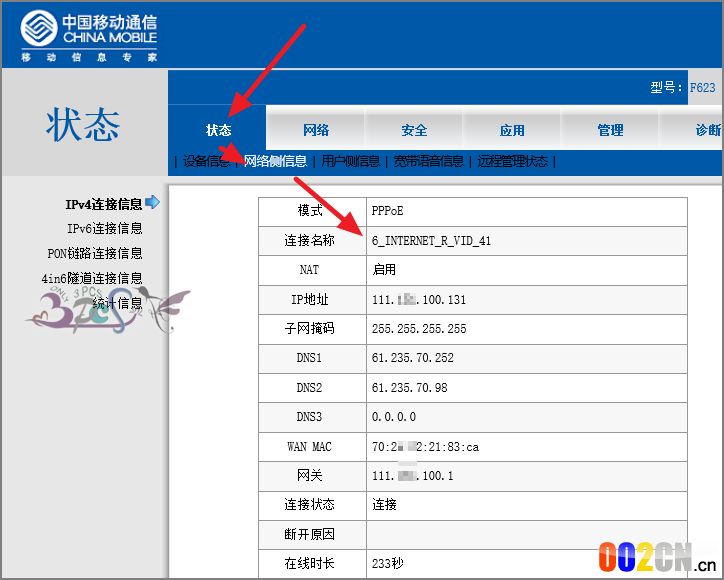Click online duration 233秒
Image resolution: width=724 pixels, height=580 pixels.
click(387, 563)
